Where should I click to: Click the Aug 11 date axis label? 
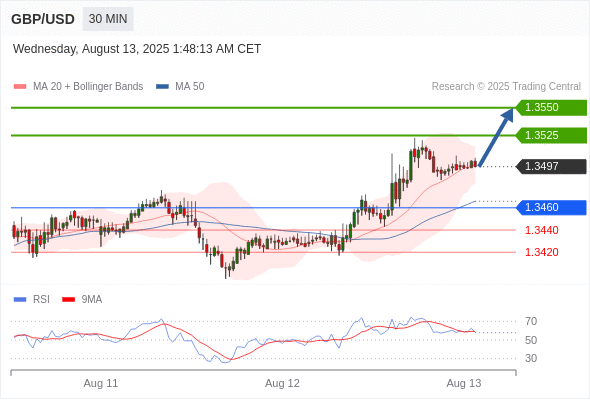coord(101,383)
